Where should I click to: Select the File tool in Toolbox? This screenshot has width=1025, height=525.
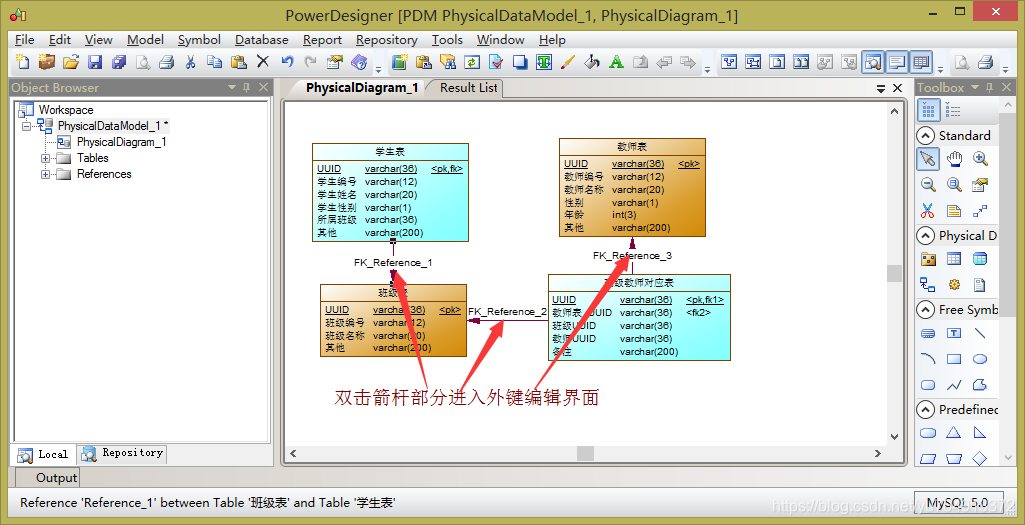[x=980, y=284]
